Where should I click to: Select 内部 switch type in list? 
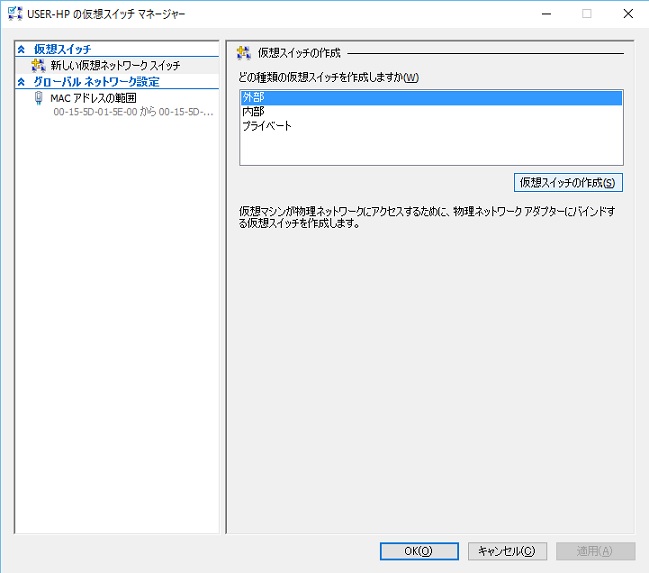pyautogui.click(x=431, y=112)
